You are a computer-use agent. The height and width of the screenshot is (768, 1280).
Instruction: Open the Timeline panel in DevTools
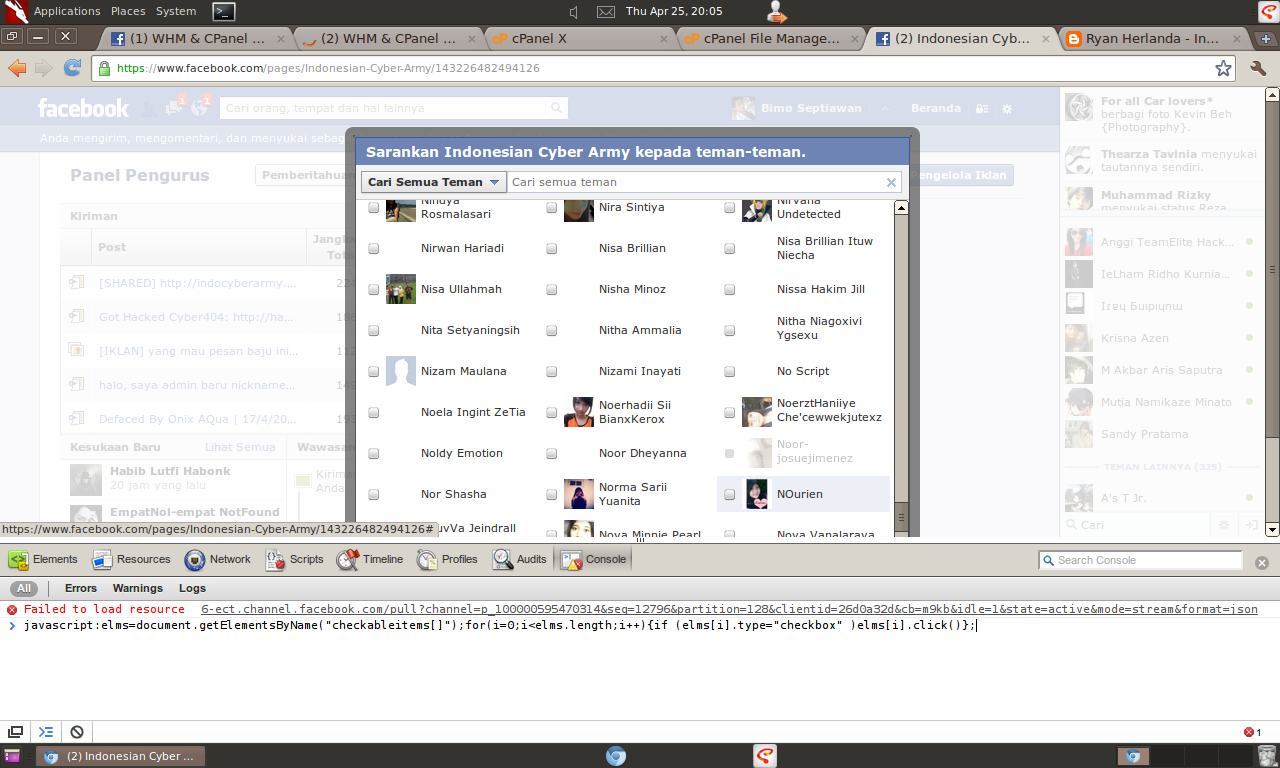[370, 559]
